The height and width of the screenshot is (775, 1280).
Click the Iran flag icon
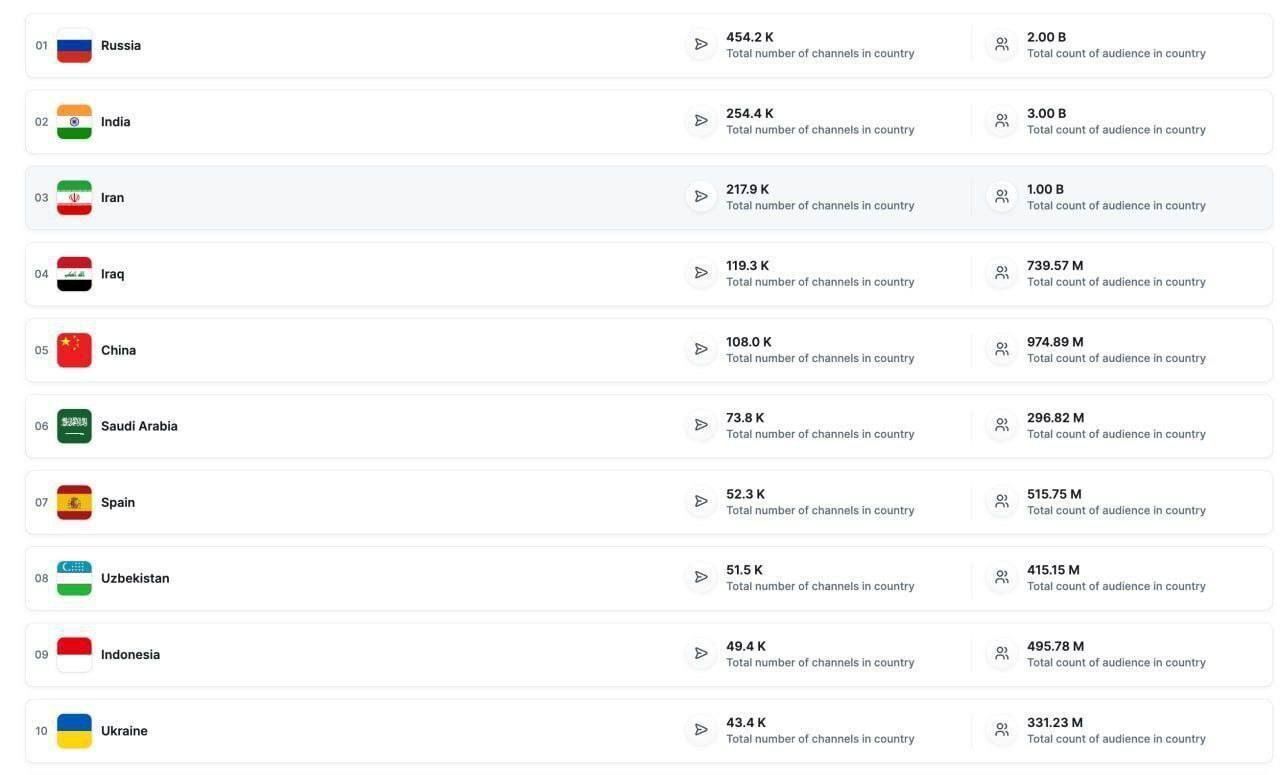(74, 198)
